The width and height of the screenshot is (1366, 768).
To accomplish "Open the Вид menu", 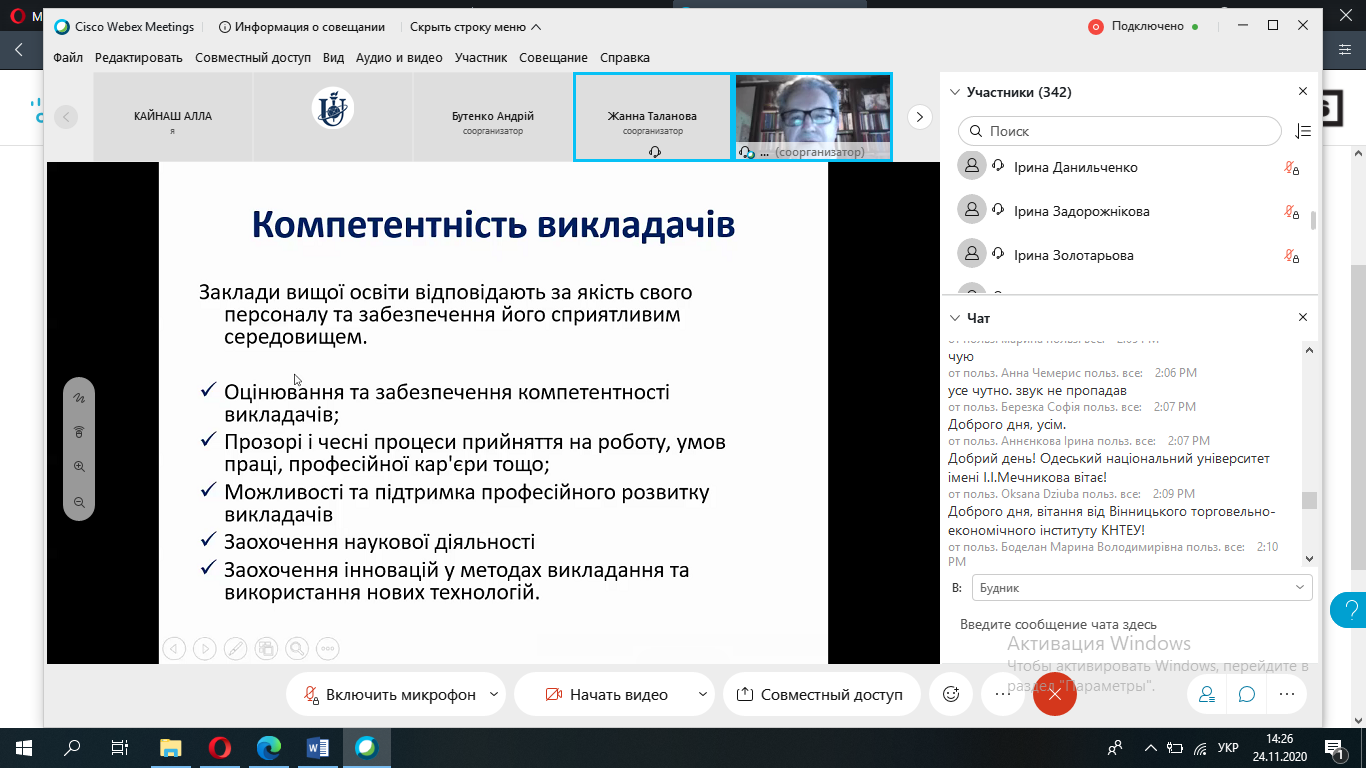I will coord(334,57).
